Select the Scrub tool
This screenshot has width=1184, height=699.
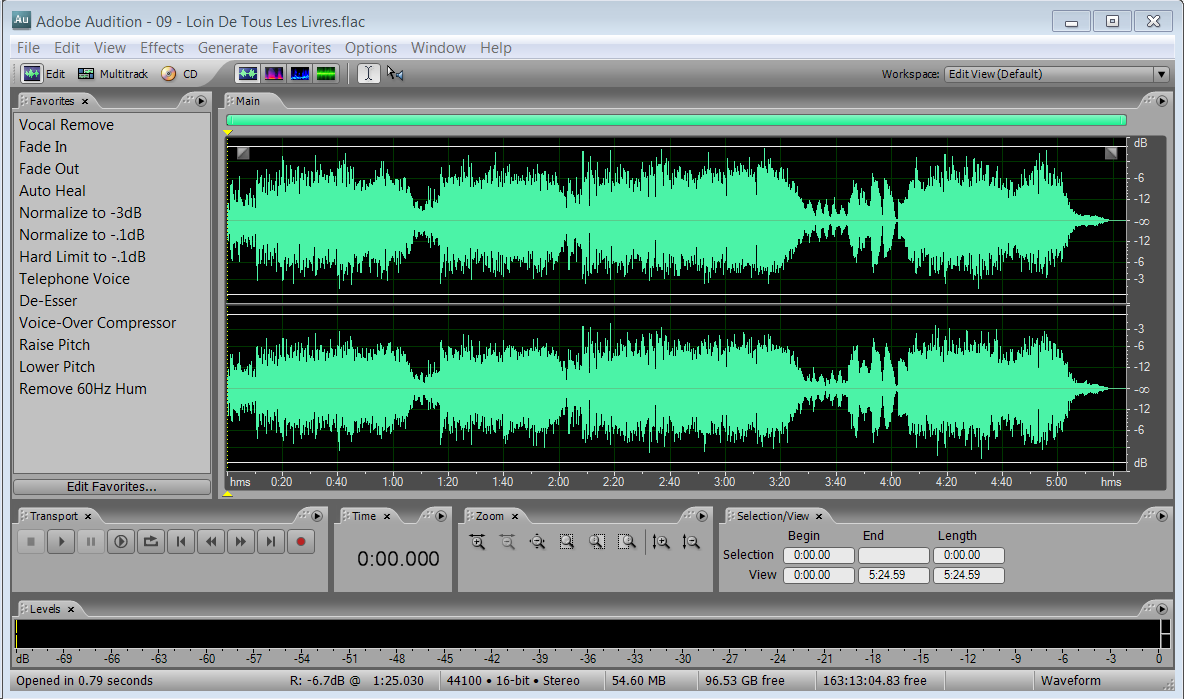(395, 73)
